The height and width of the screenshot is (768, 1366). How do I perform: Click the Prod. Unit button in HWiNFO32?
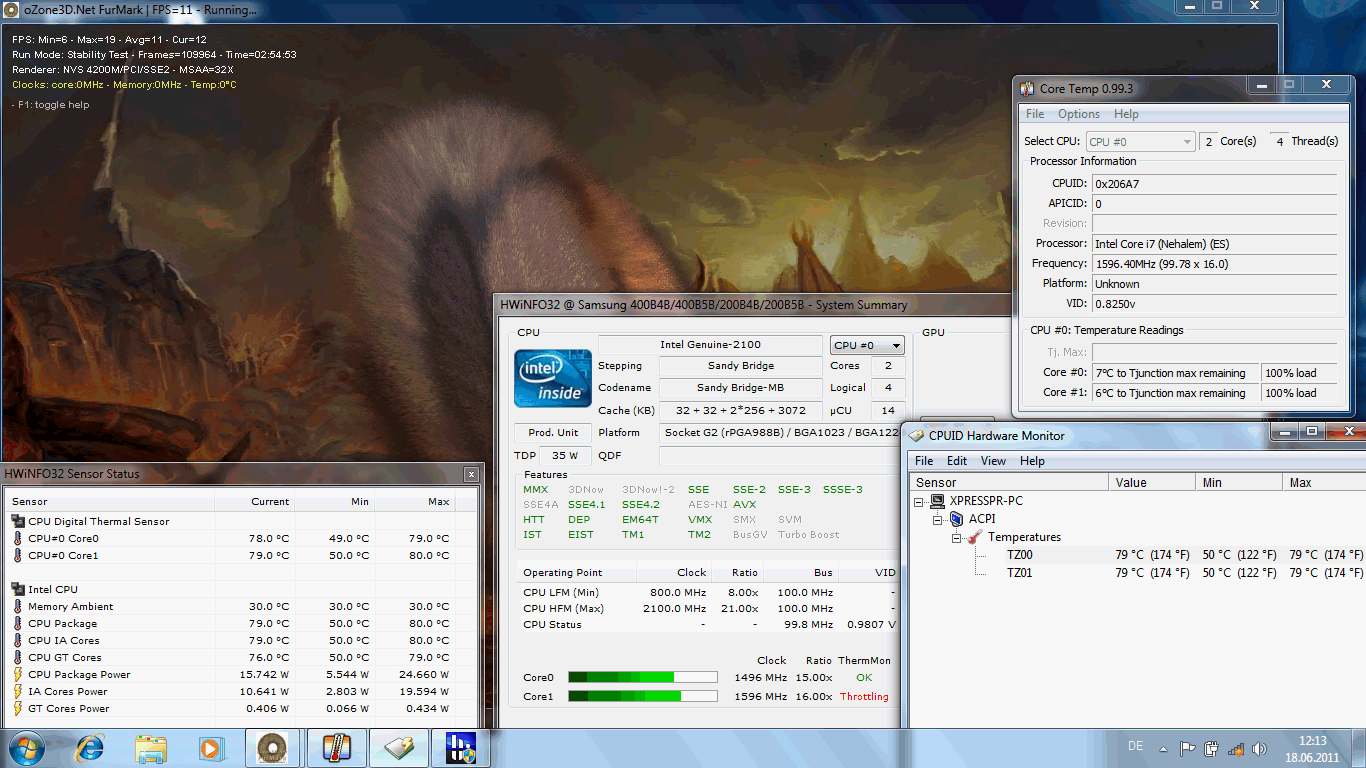pos(553,433)
